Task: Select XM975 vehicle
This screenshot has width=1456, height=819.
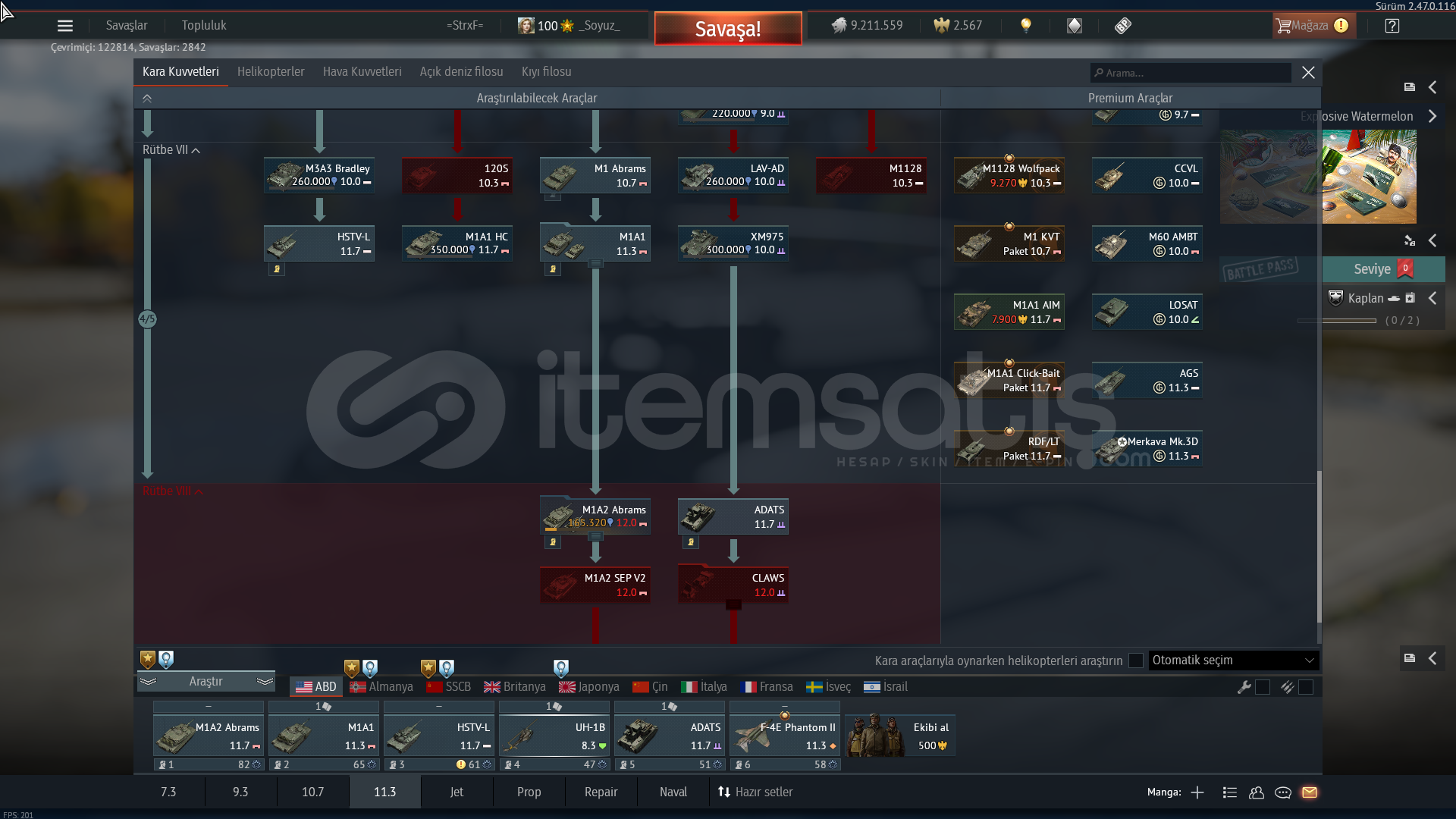Action: point(733,243)
